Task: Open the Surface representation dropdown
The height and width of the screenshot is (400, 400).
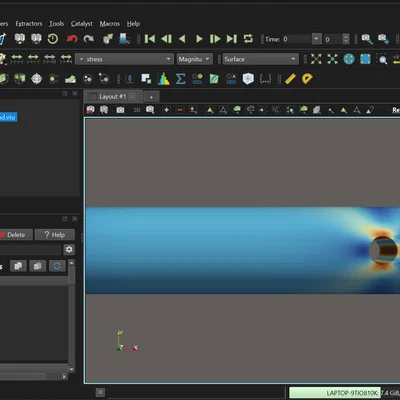Action: point(260,59)
